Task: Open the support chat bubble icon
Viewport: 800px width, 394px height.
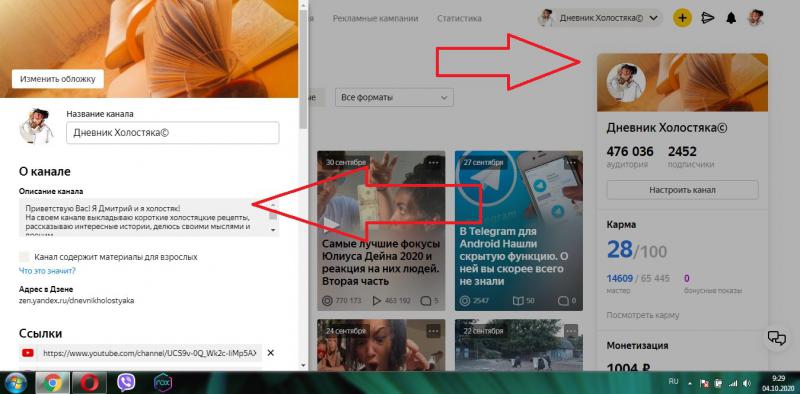Action: [777, 337]
